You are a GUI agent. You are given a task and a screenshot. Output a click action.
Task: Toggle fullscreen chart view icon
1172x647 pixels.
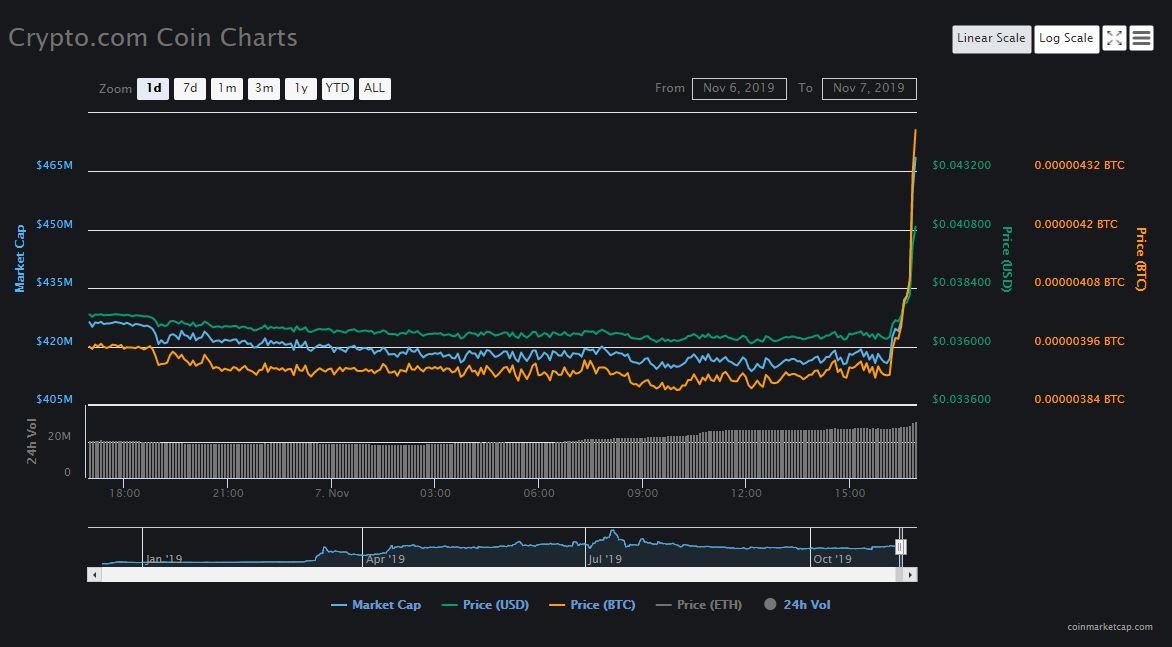click(x=1114, y=38)
